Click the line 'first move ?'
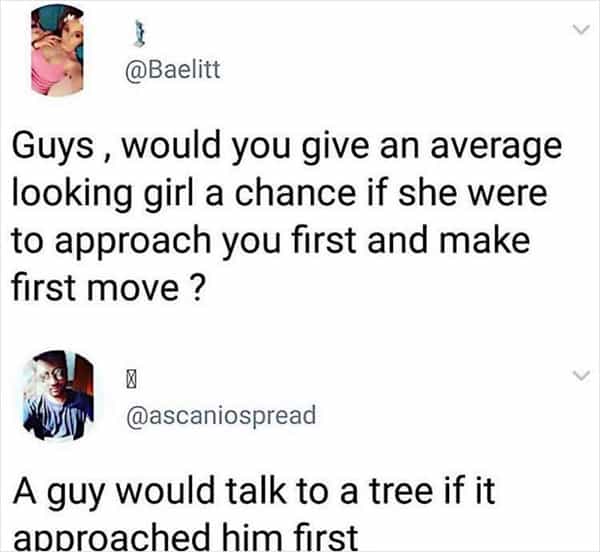Viewport: 600px width, 552px height. pos(107,287)
